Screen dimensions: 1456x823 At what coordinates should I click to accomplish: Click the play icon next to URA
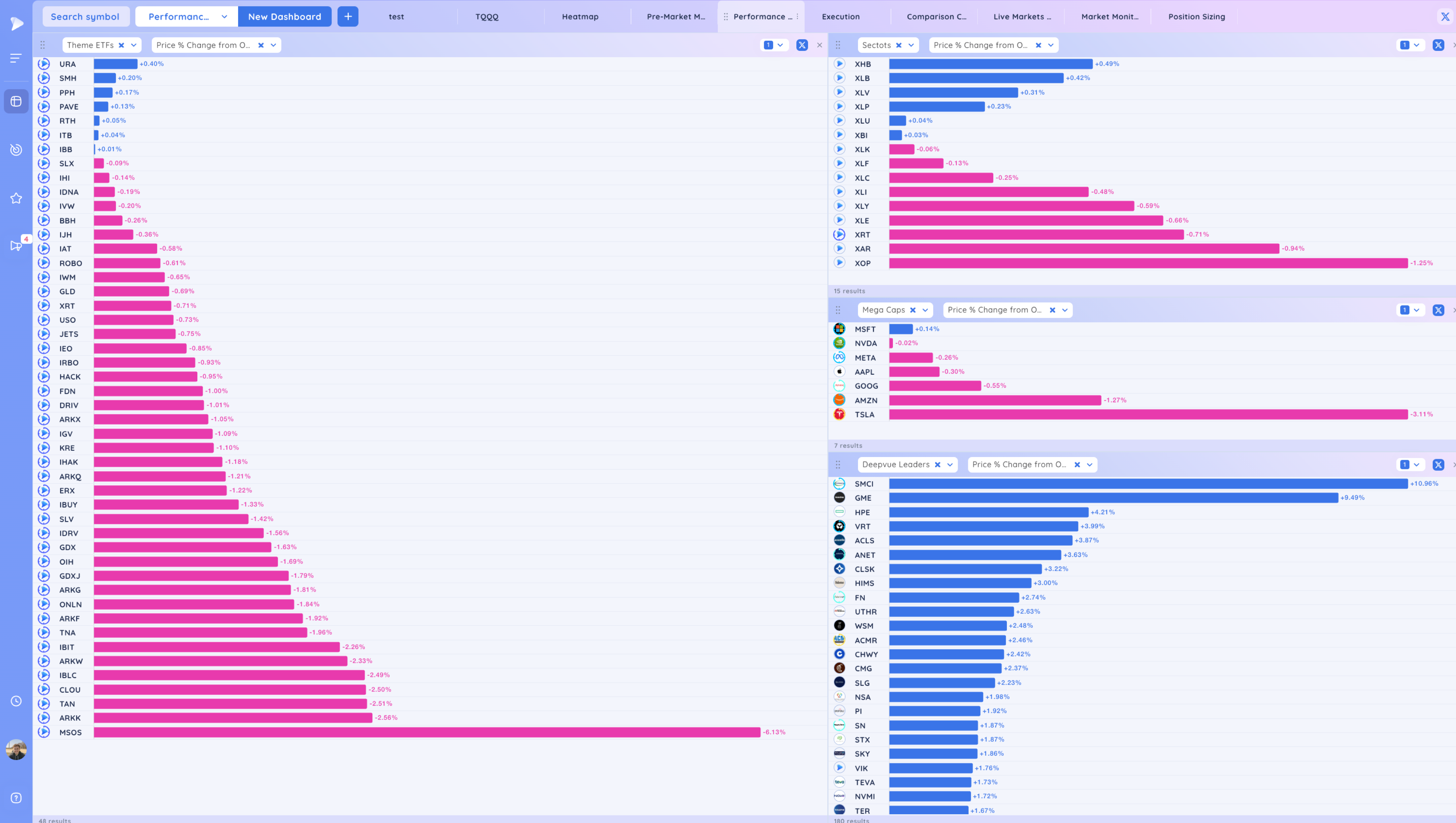click(x=44, y=64)
